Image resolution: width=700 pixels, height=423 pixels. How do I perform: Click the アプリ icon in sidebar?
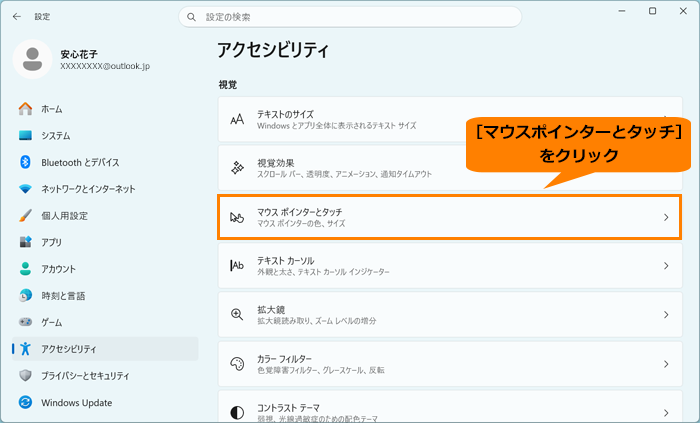click(25, 242)
